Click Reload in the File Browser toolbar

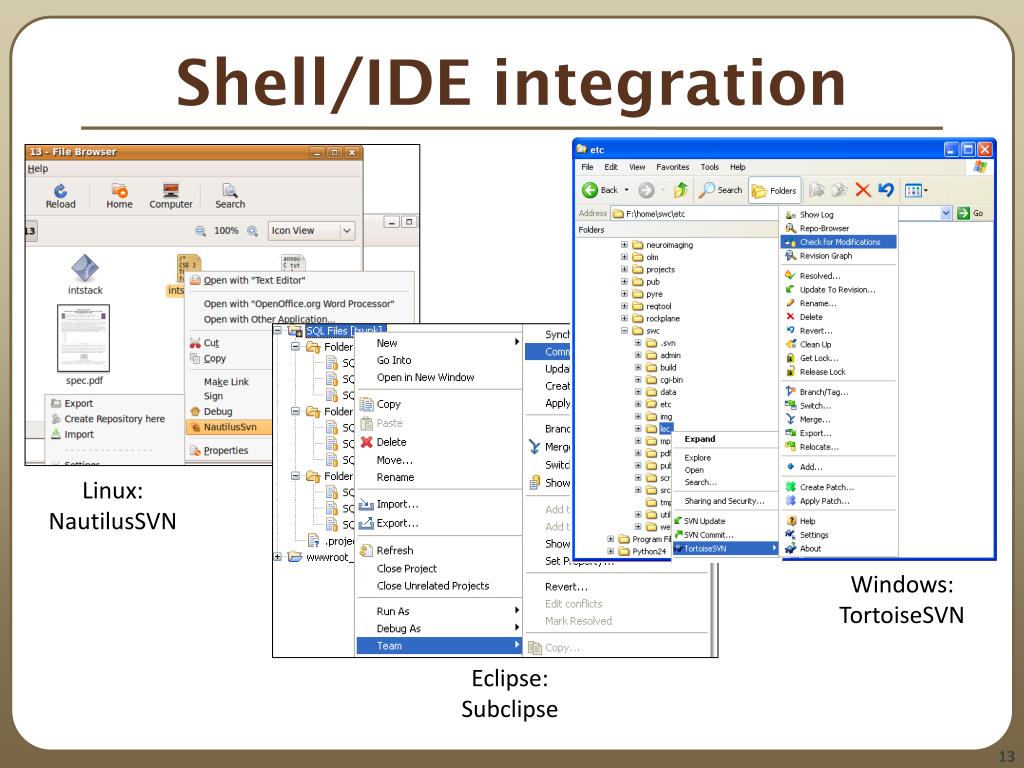point(60,195)
